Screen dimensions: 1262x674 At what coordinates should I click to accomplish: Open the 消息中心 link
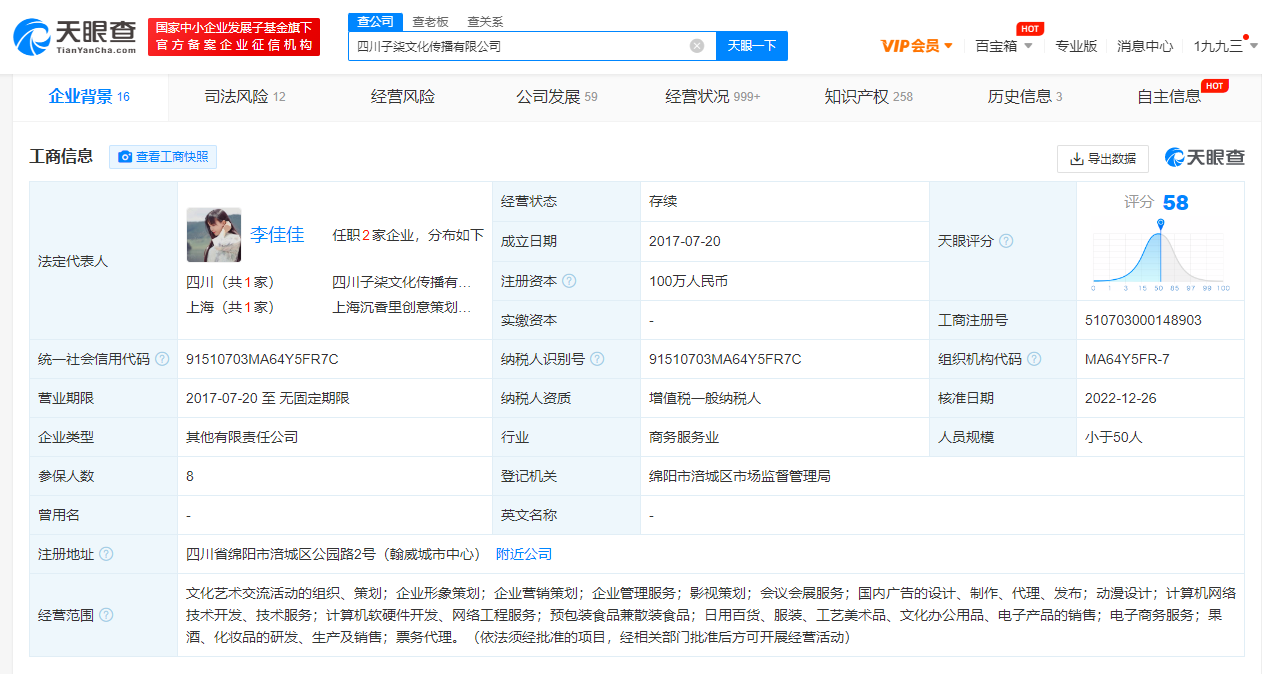coord(1145,46)
